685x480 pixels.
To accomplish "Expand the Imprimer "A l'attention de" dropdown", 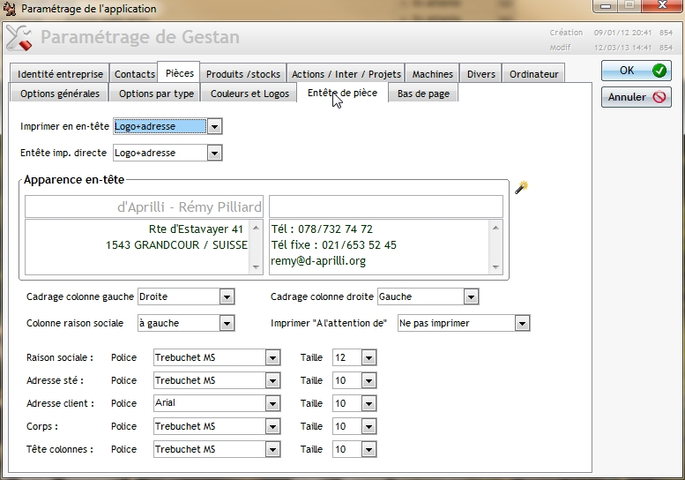I will 521,324.
